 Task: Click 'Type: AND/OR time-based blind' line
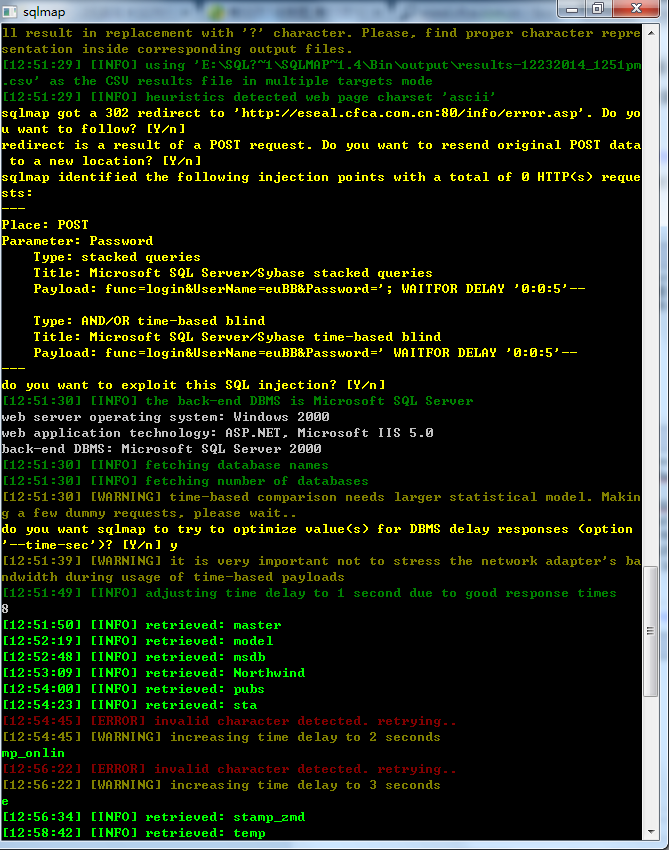coord(149,321)
